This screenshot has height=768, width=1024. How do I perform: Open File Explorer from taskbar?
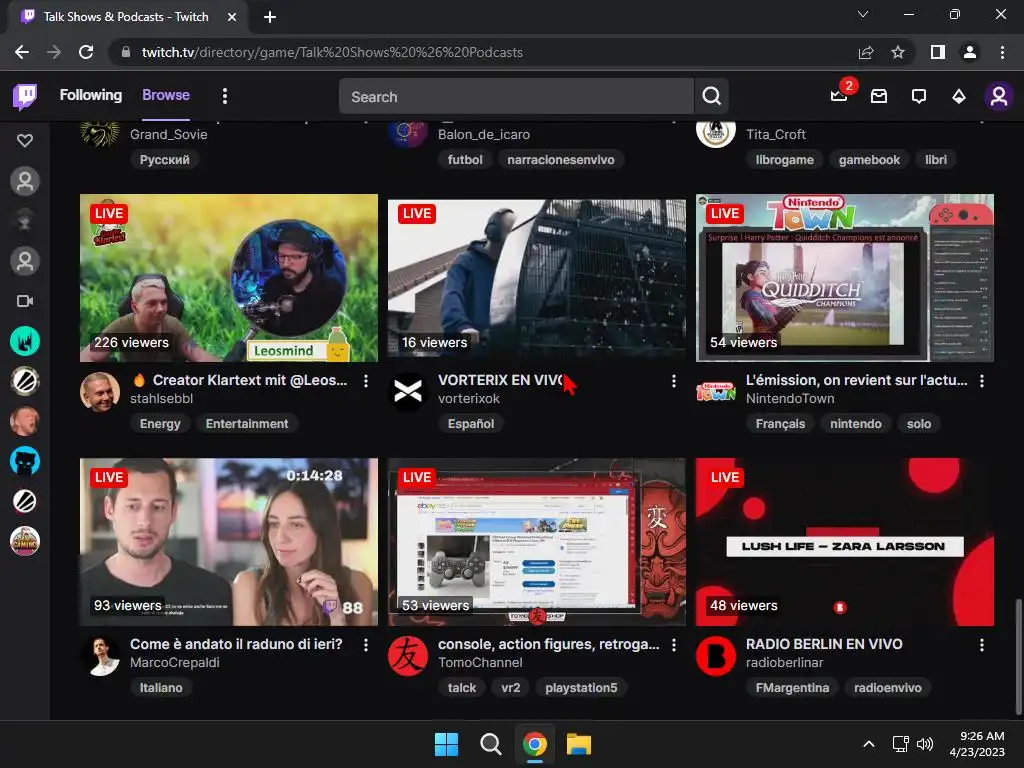(x=579, y=744)
